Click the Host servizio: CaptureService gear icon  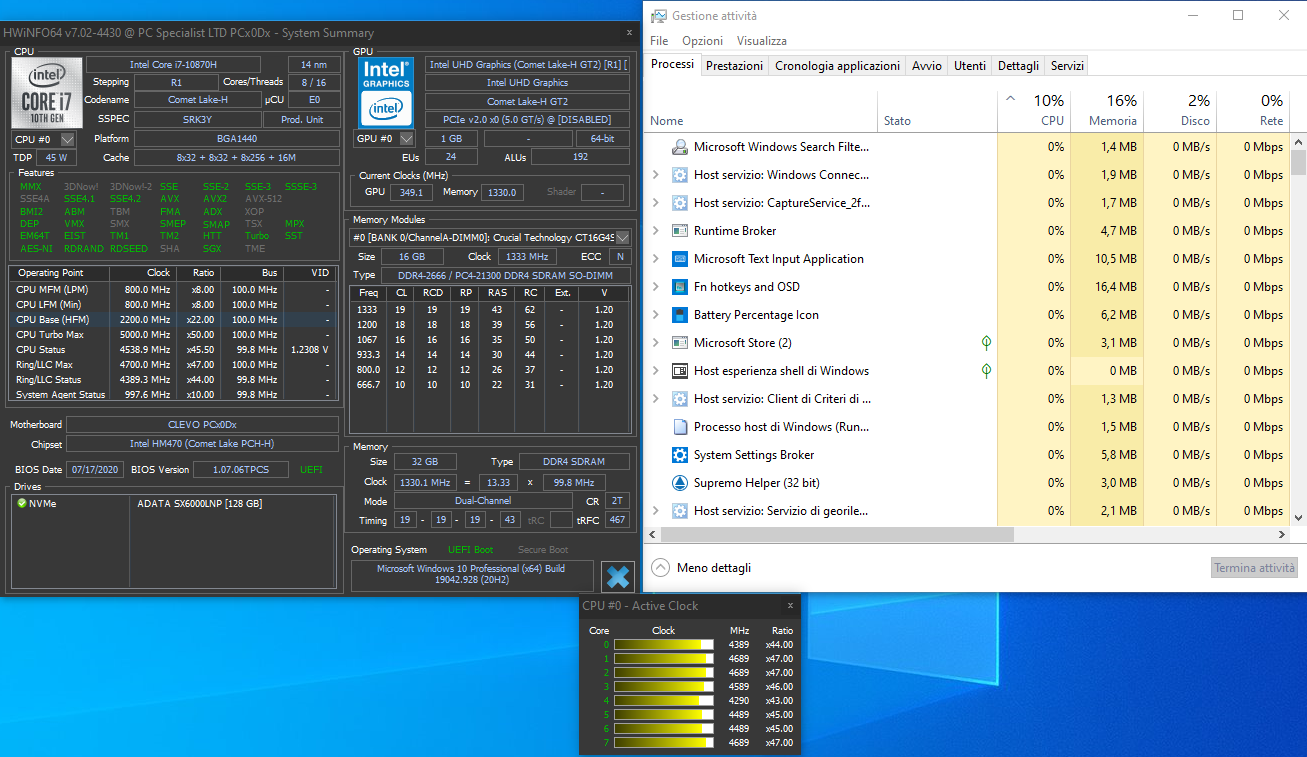[680, 203]
